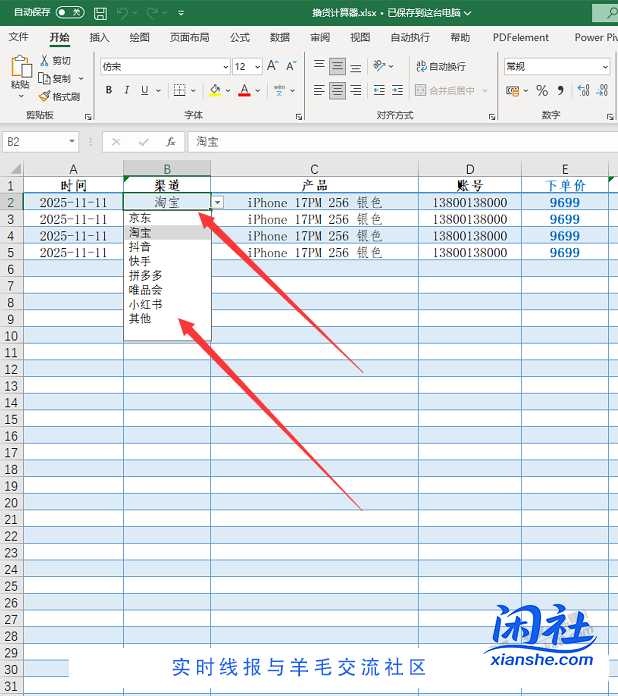Open the PDFelement ribbon tab

click(521, 37)
